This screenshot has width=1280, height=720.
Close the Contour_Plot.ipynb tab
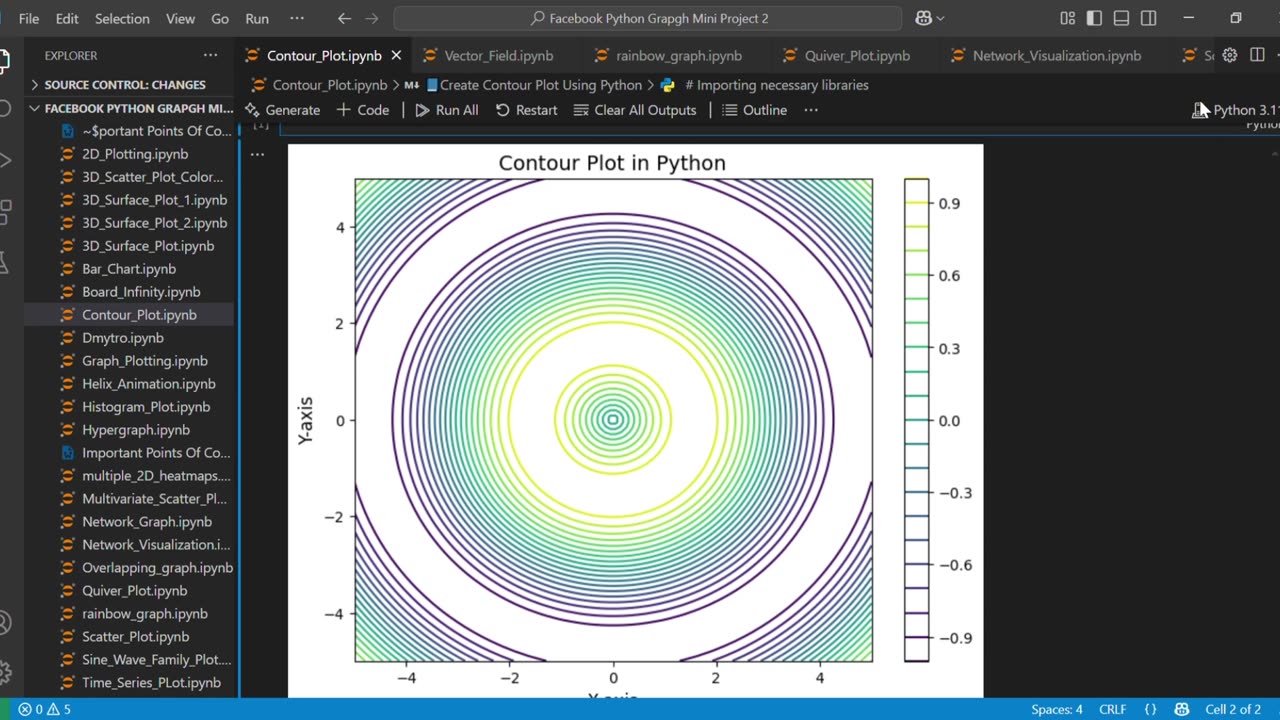396,56
